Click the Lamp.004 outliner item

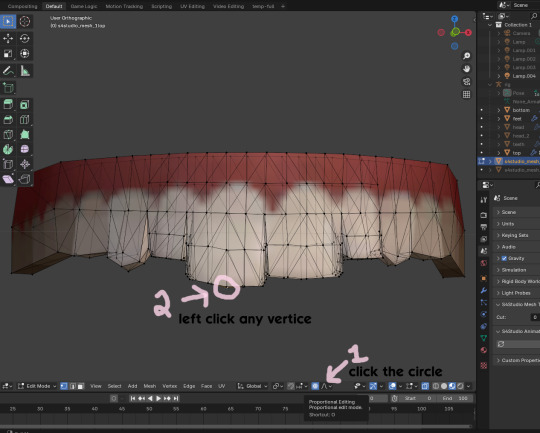[x=523, y=76]
